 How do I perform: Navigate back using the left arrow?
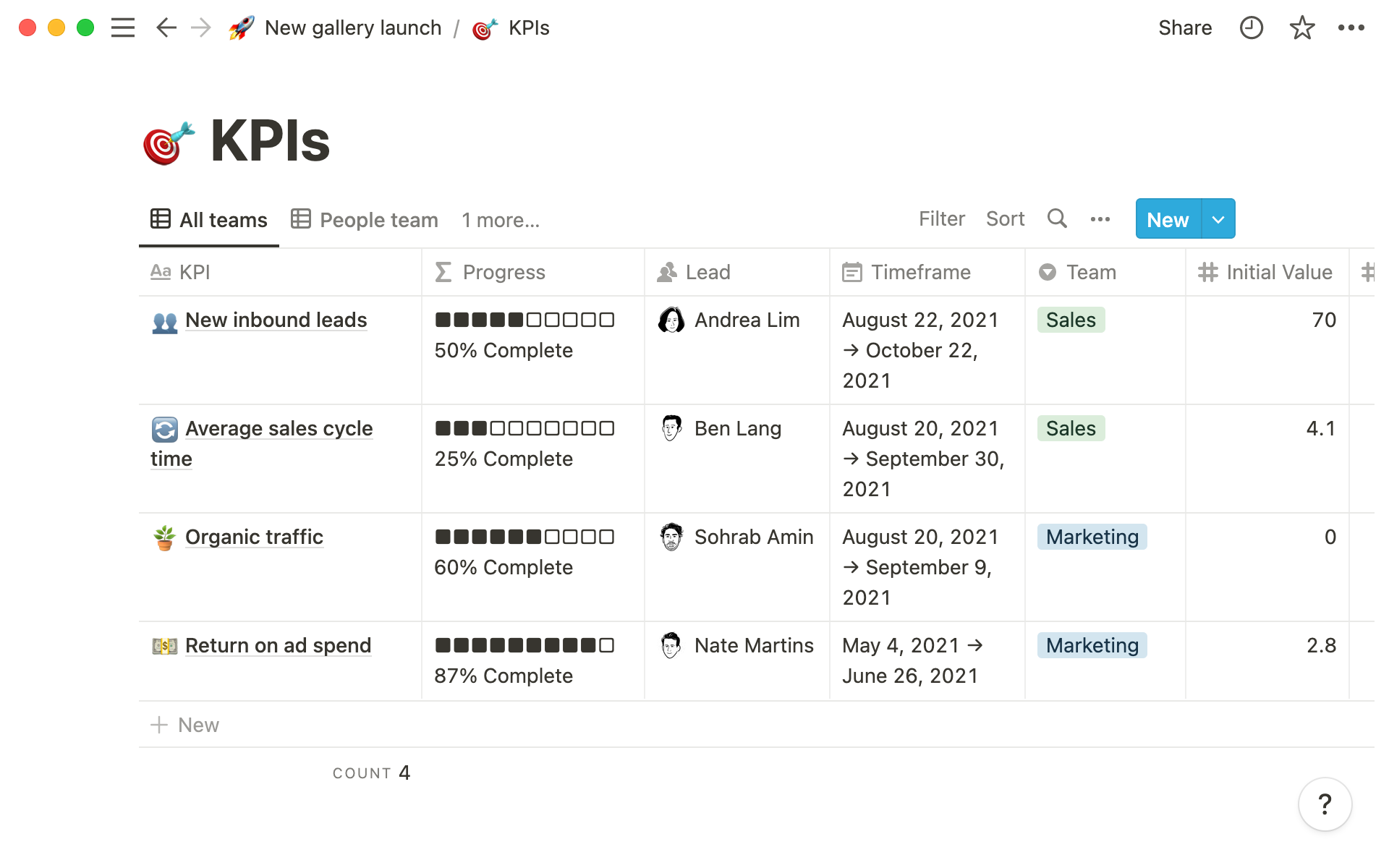166,27
